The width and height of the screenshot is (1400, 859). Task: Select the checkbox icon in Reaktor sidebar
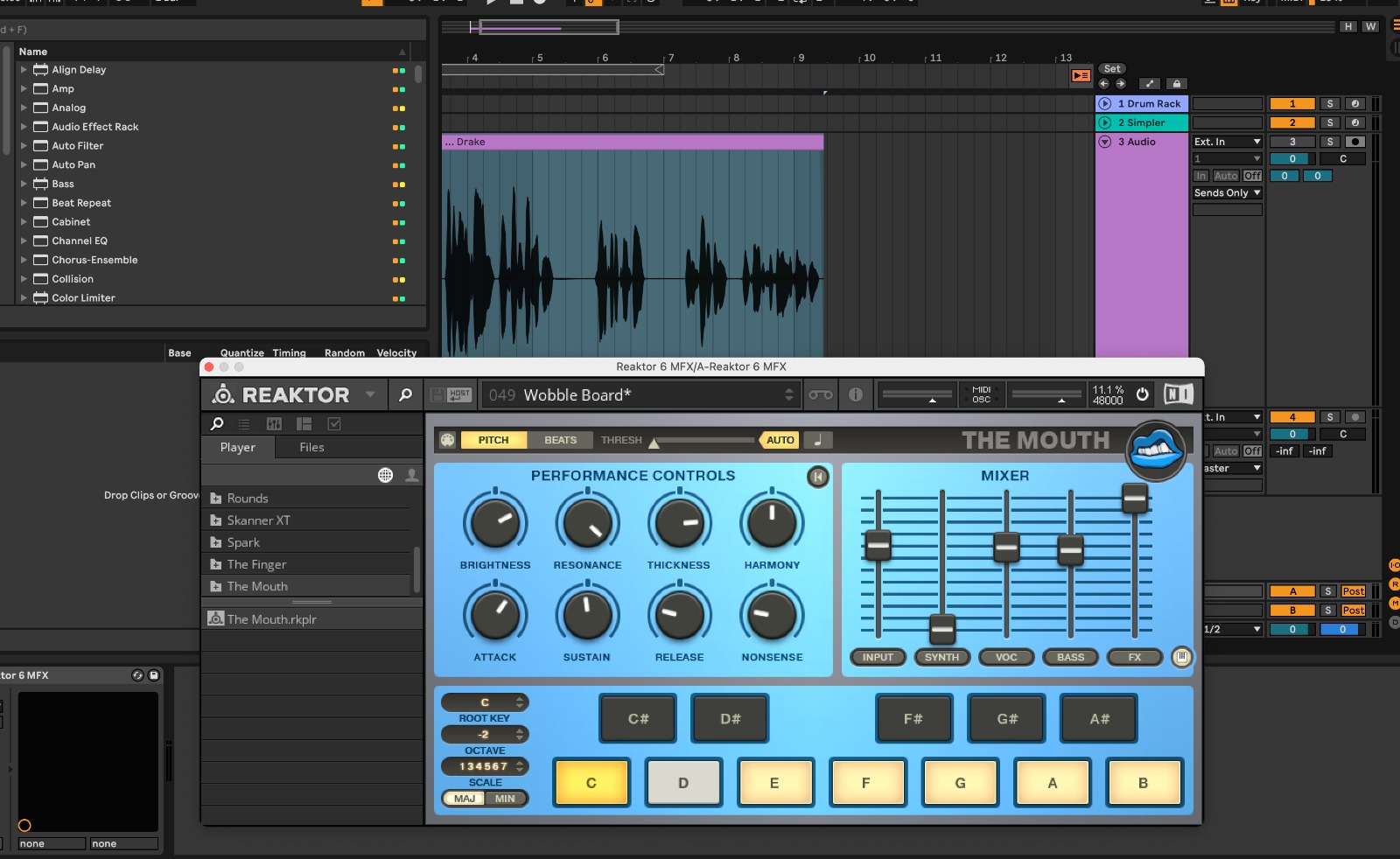click(334, 424)
